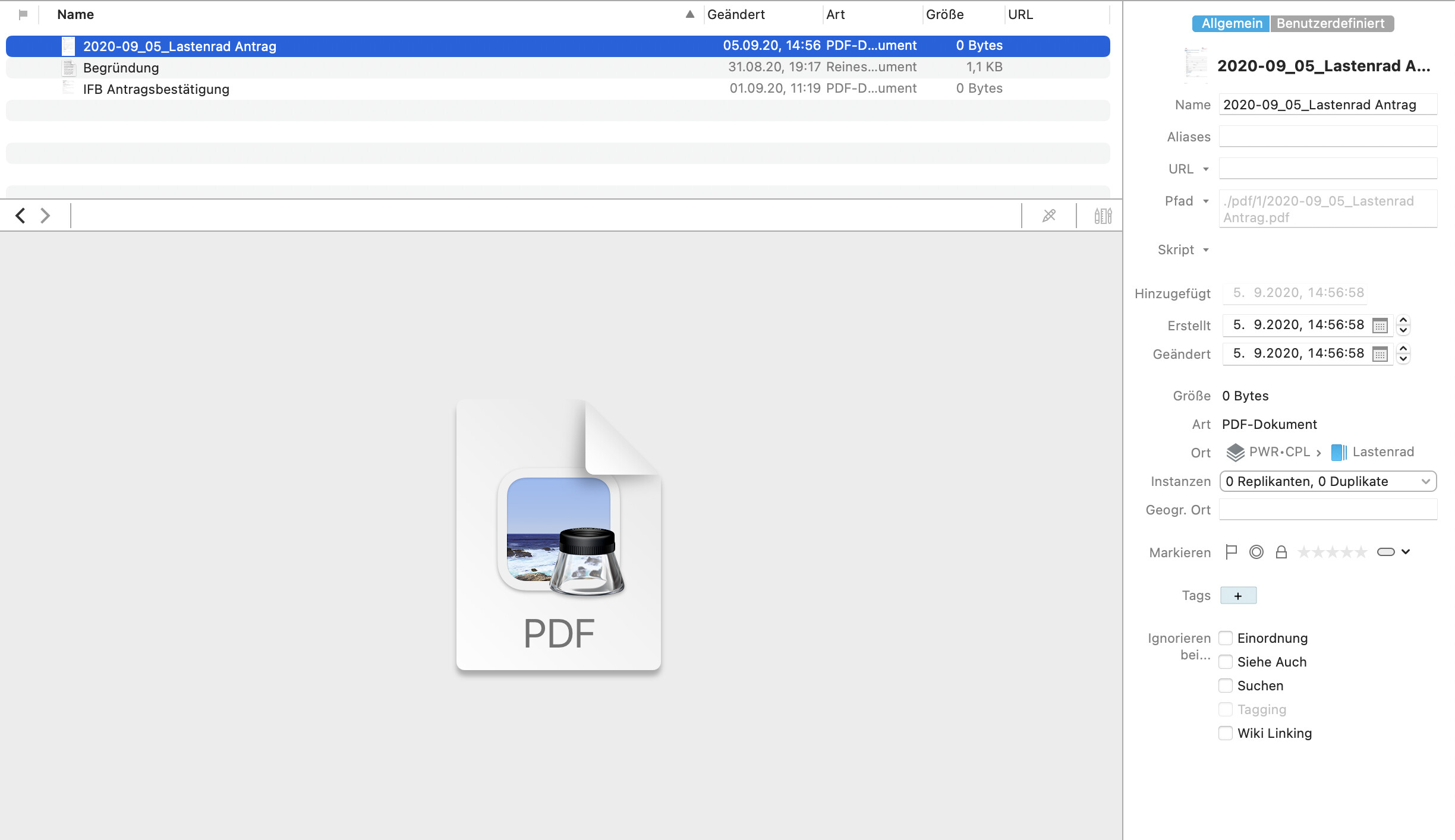Screen dimensions: 1455x840
Task: Click the Pfad path text field
Action: tap(1328, 209)
